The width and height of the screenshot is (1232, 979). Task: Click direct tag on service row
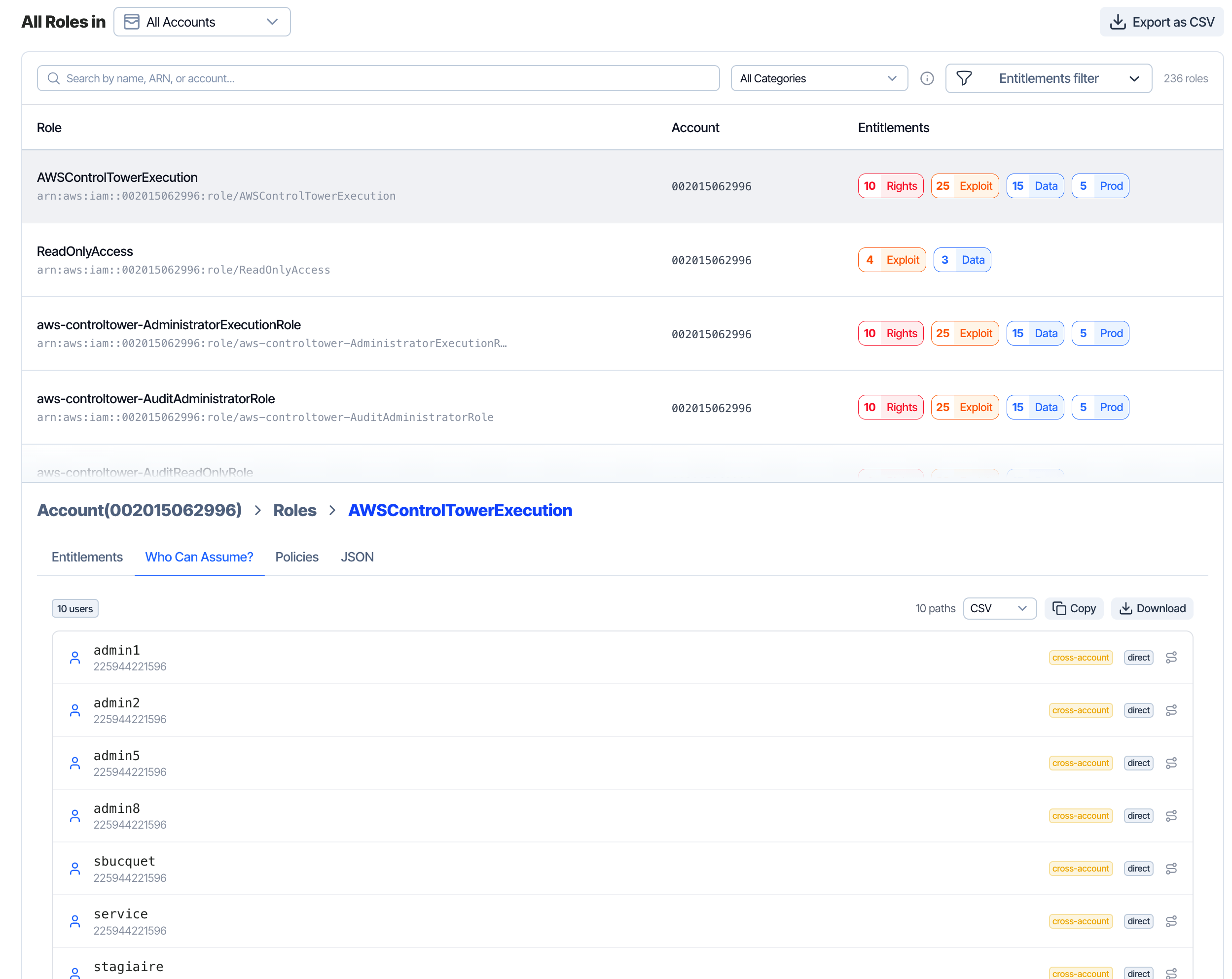coord(1138,921)
